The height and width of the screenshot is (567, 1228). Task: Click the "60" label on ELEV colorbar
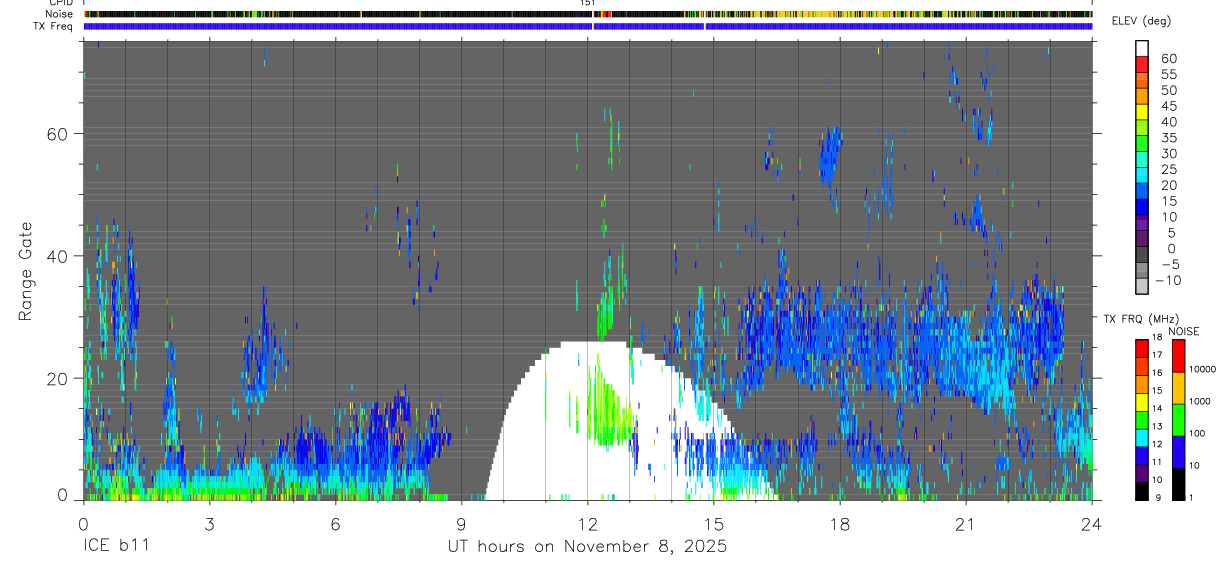pos(1167,59)
